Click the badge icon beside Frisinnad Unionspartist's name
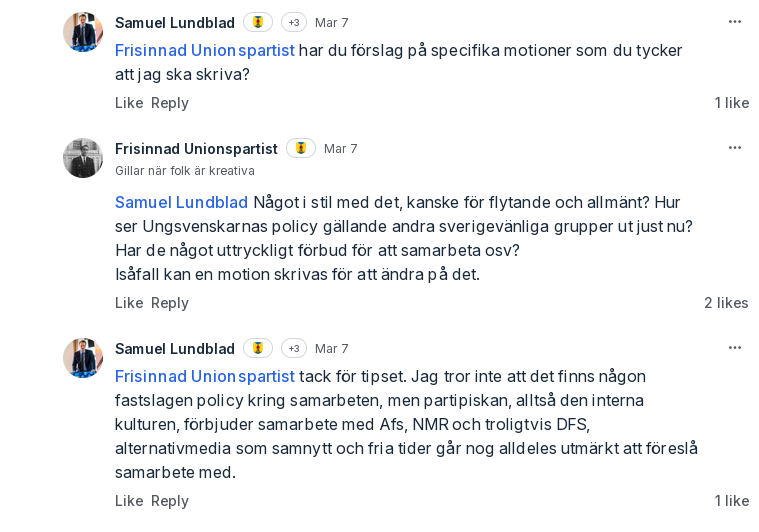The width and height of the screenshot is (759, 532). tap(301, 148)
